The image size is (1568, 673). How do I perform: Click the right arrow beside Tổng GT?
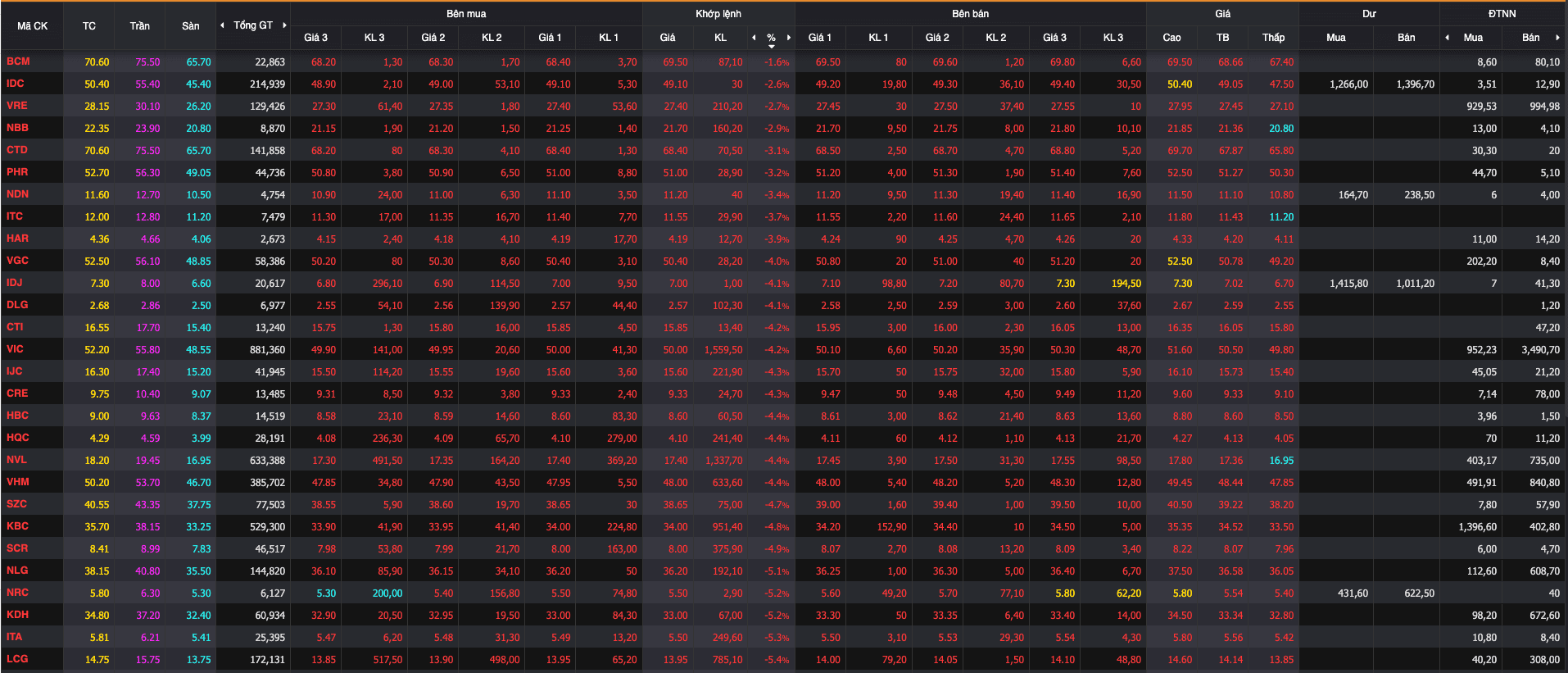tap(284, 25)
